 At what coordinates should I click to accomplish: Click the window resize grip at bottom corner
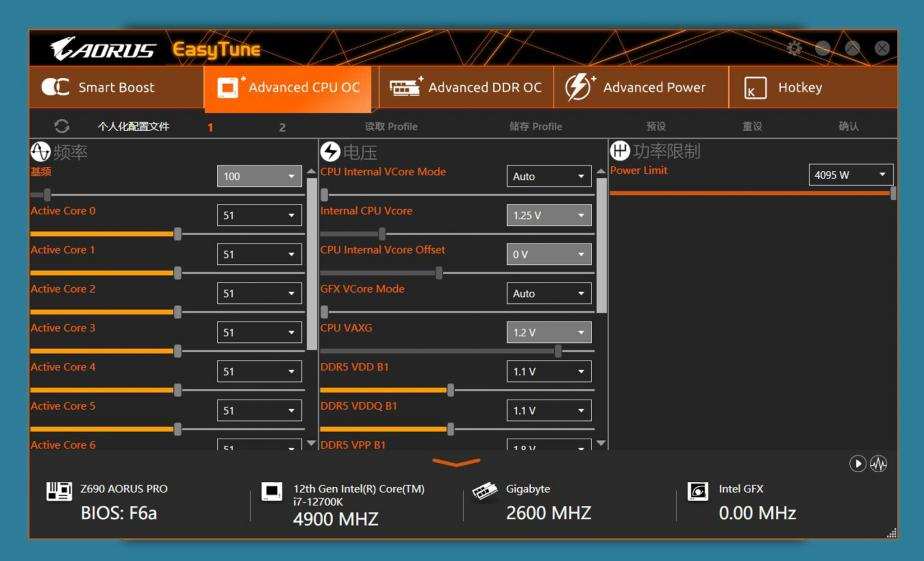[892, 533]
